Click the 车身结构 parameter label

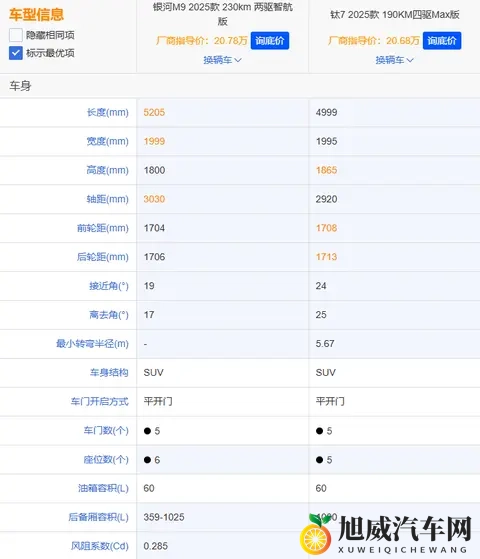(109, 373)
